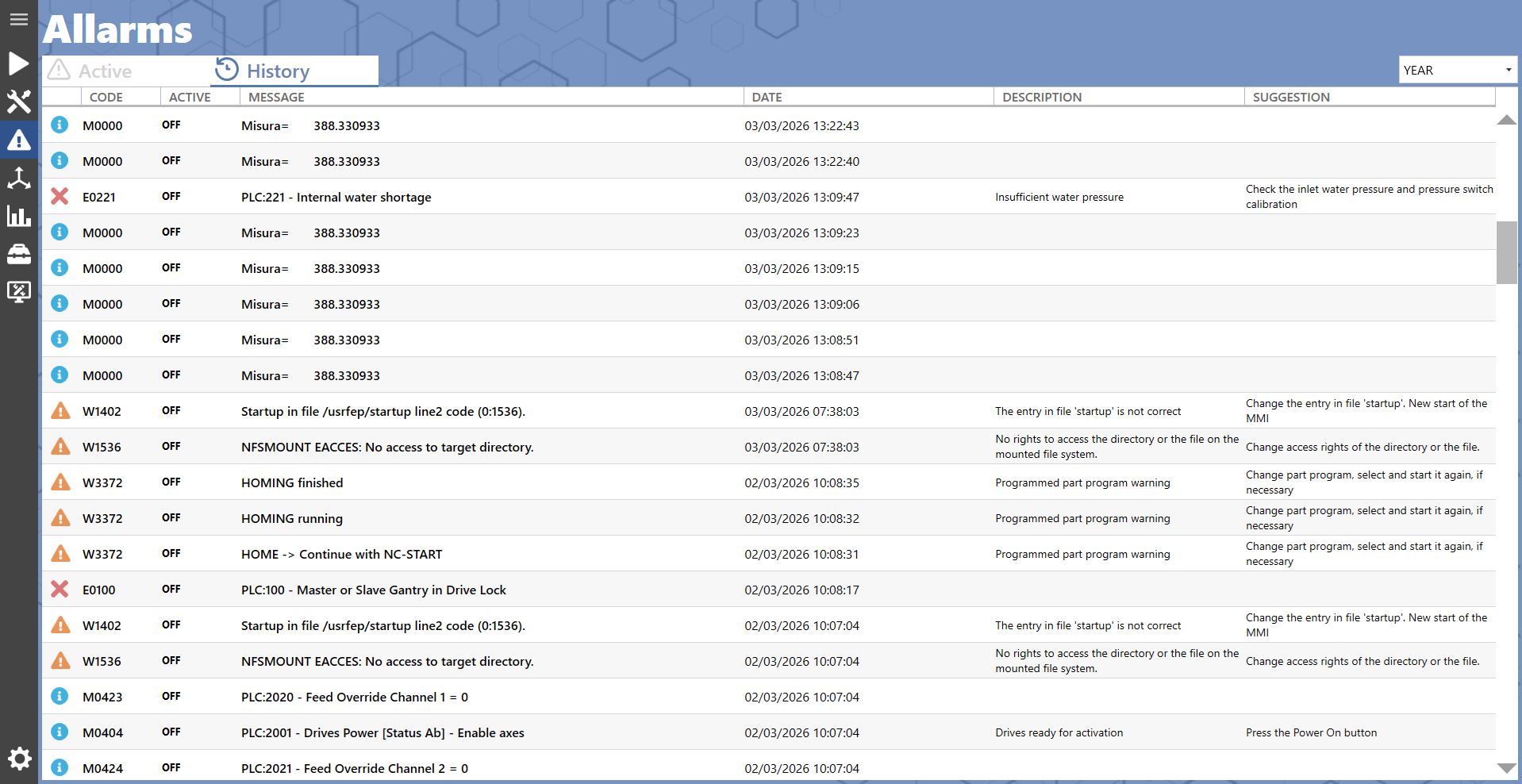Image resolution: width=1522 pixels, height=784 pixels.
Task: Click the DESCRIPTION column header
Action: click(1119, 97)
